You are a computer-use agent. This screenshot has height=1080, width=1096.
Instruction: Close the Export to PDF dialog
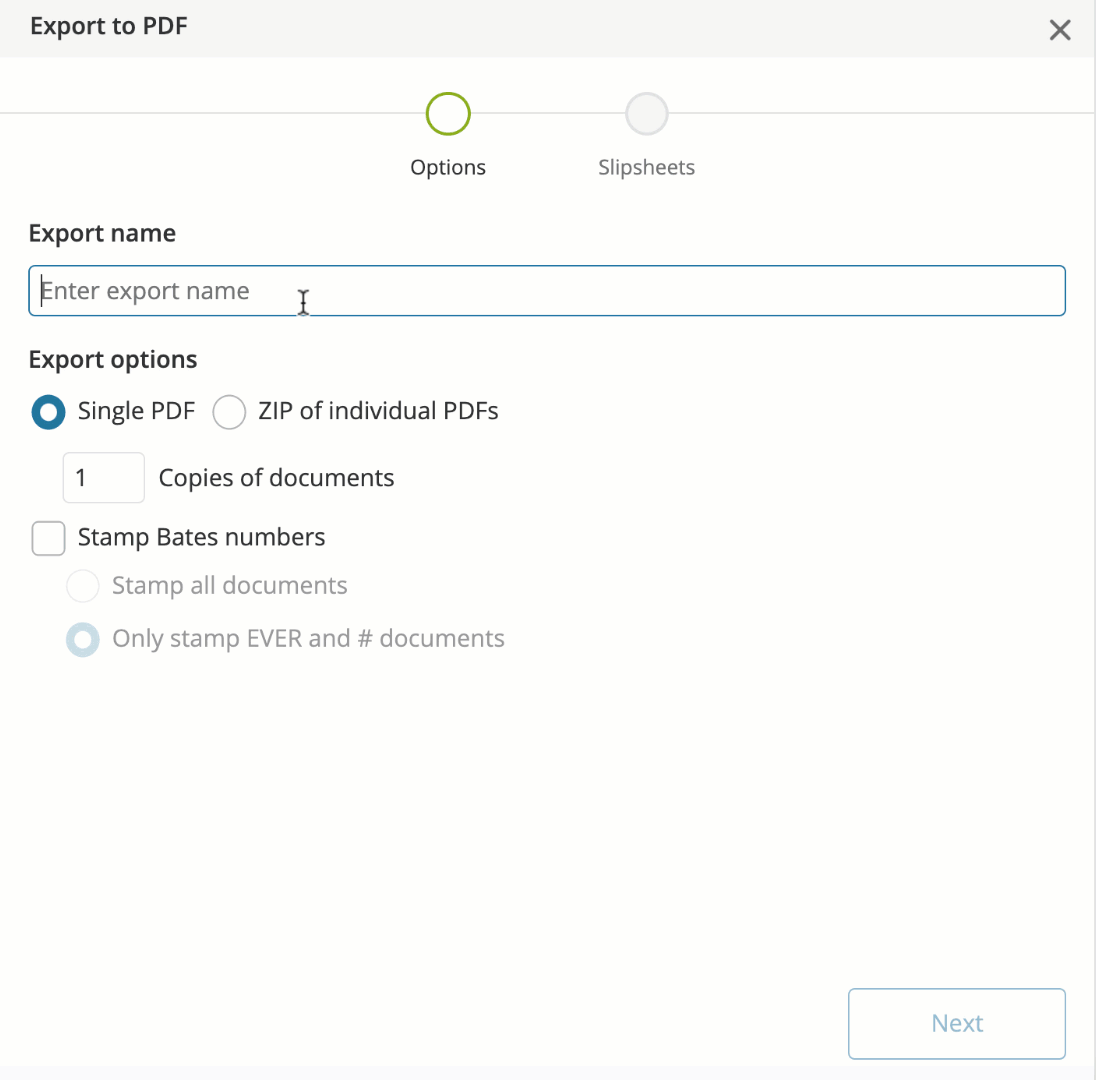click(1060, 30)
